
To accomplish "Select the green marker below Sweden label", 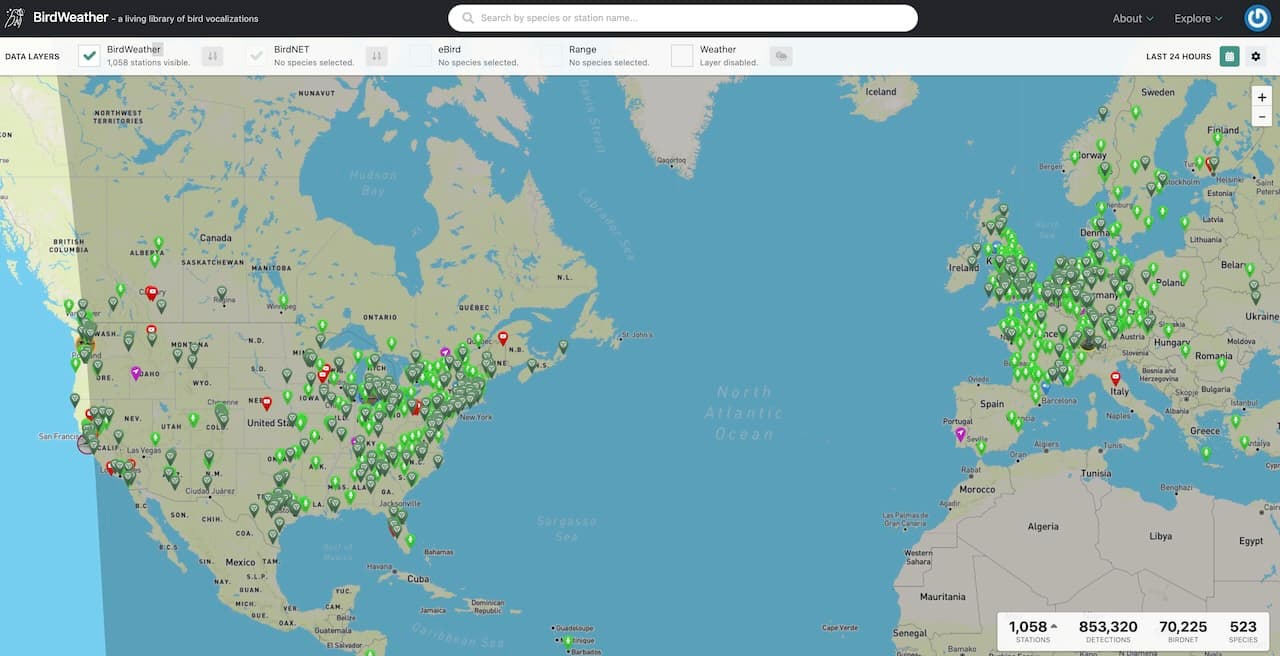I will point(1135,112).
